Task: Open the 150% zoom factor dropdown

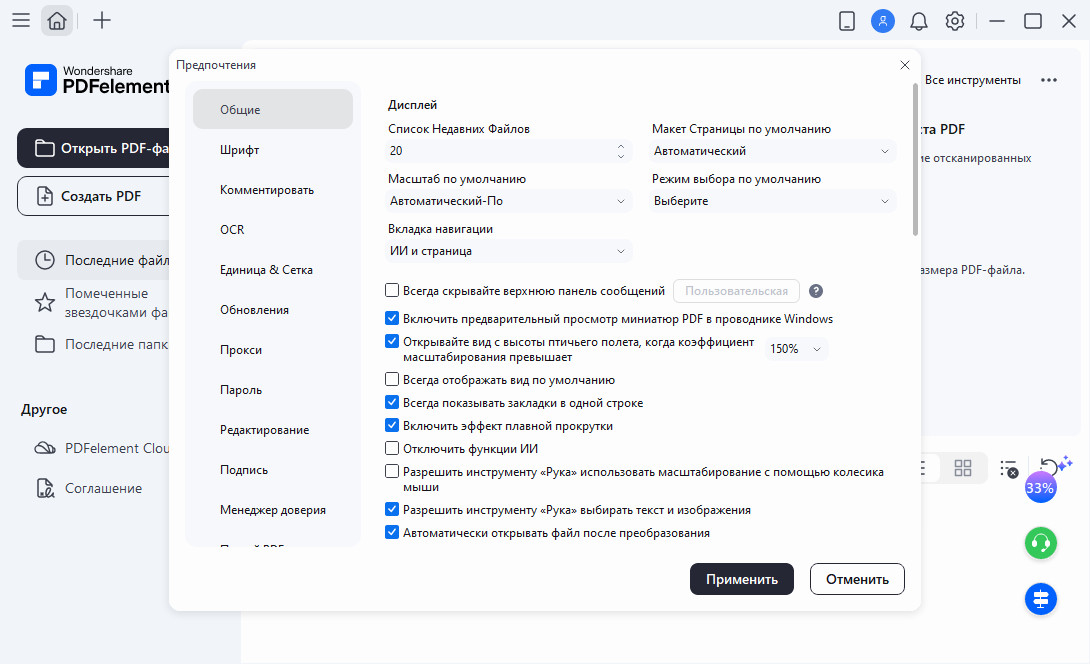Action: (797, 349)
